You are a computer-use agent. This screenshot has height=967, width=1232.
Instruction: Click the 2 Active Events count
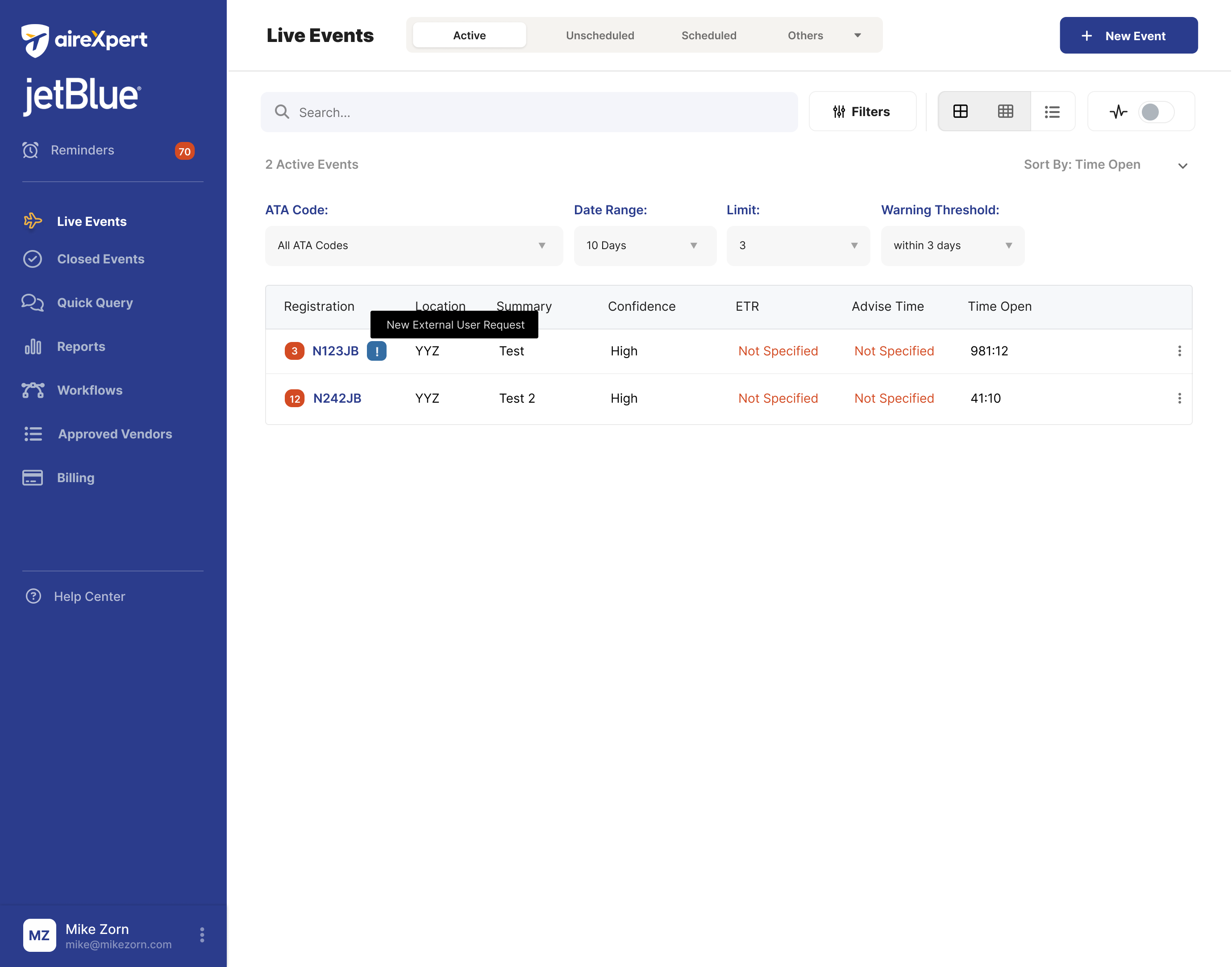tap(311, 165)
